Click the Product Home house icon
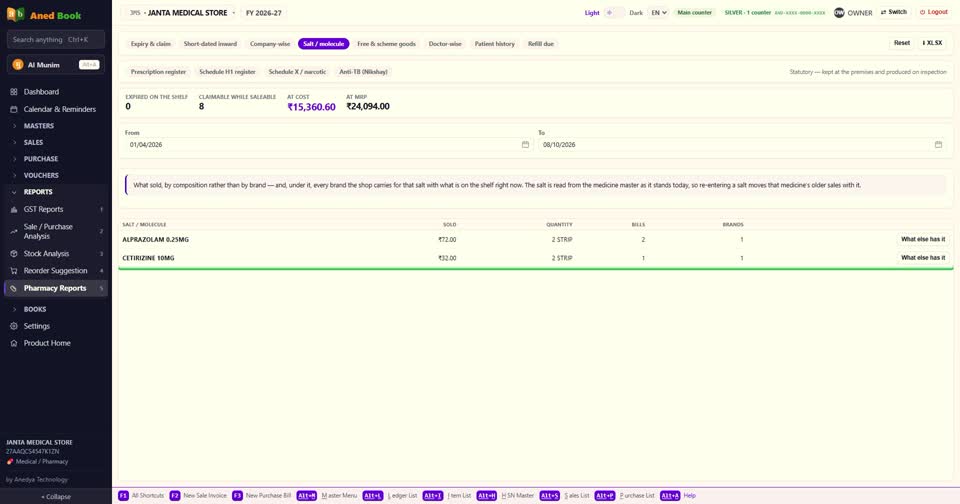The height and width of the screenshot is (504, 960). coord(13,343)
